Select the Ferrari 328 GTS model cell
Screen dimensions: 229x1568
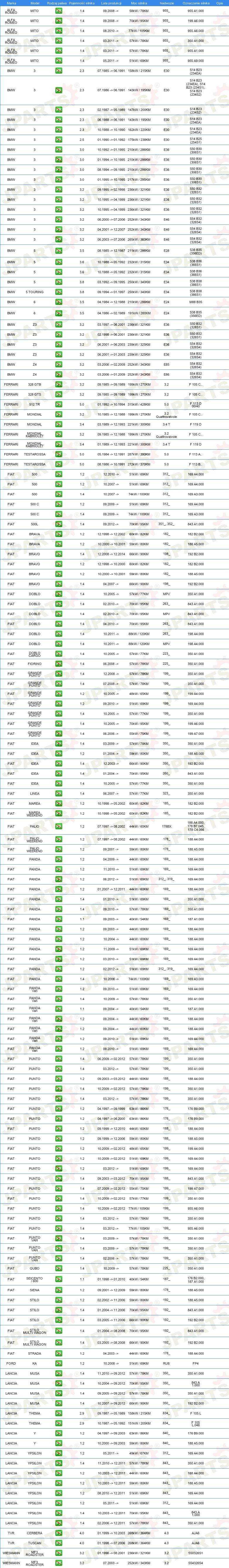pos(34,394)
